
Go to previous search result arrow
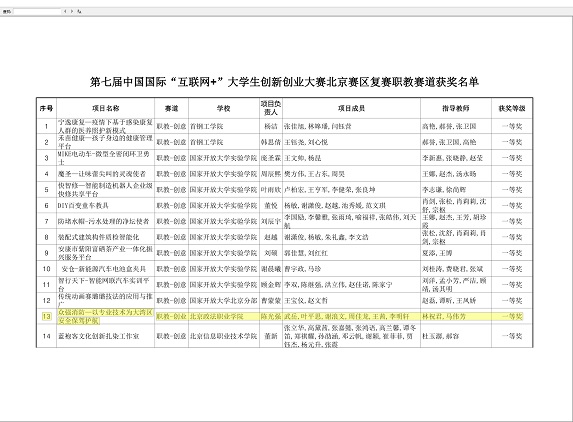(65, 11)
